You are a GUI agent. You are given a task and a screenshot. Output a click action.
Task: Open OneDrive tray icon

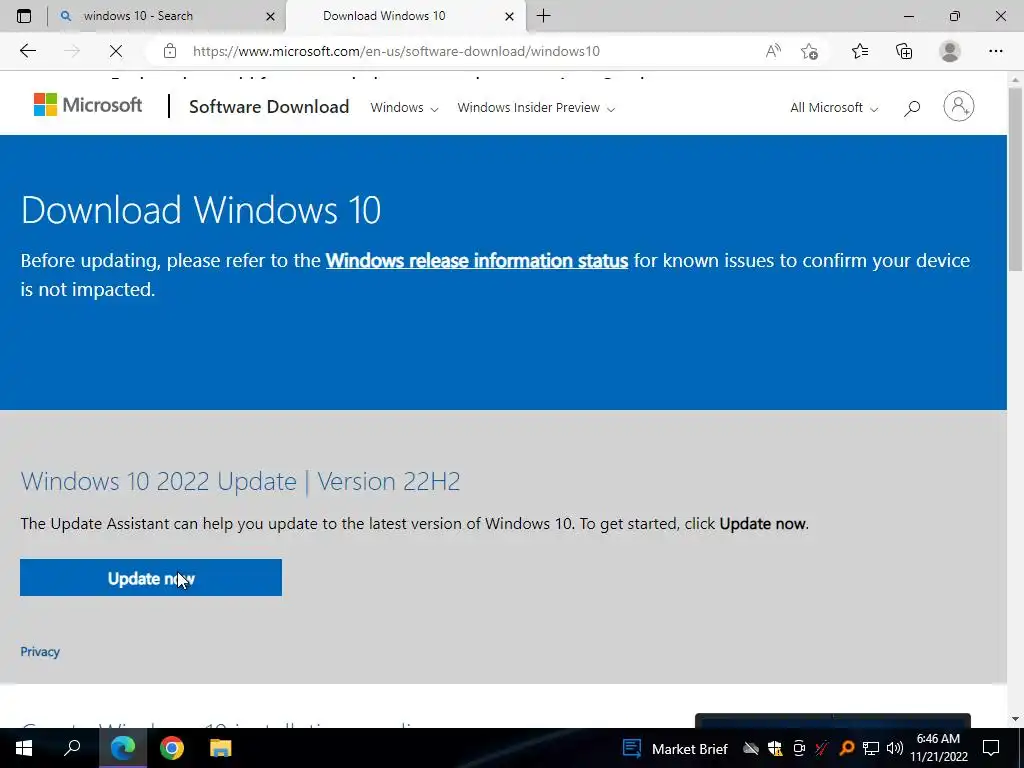click(x=751, y=748)
